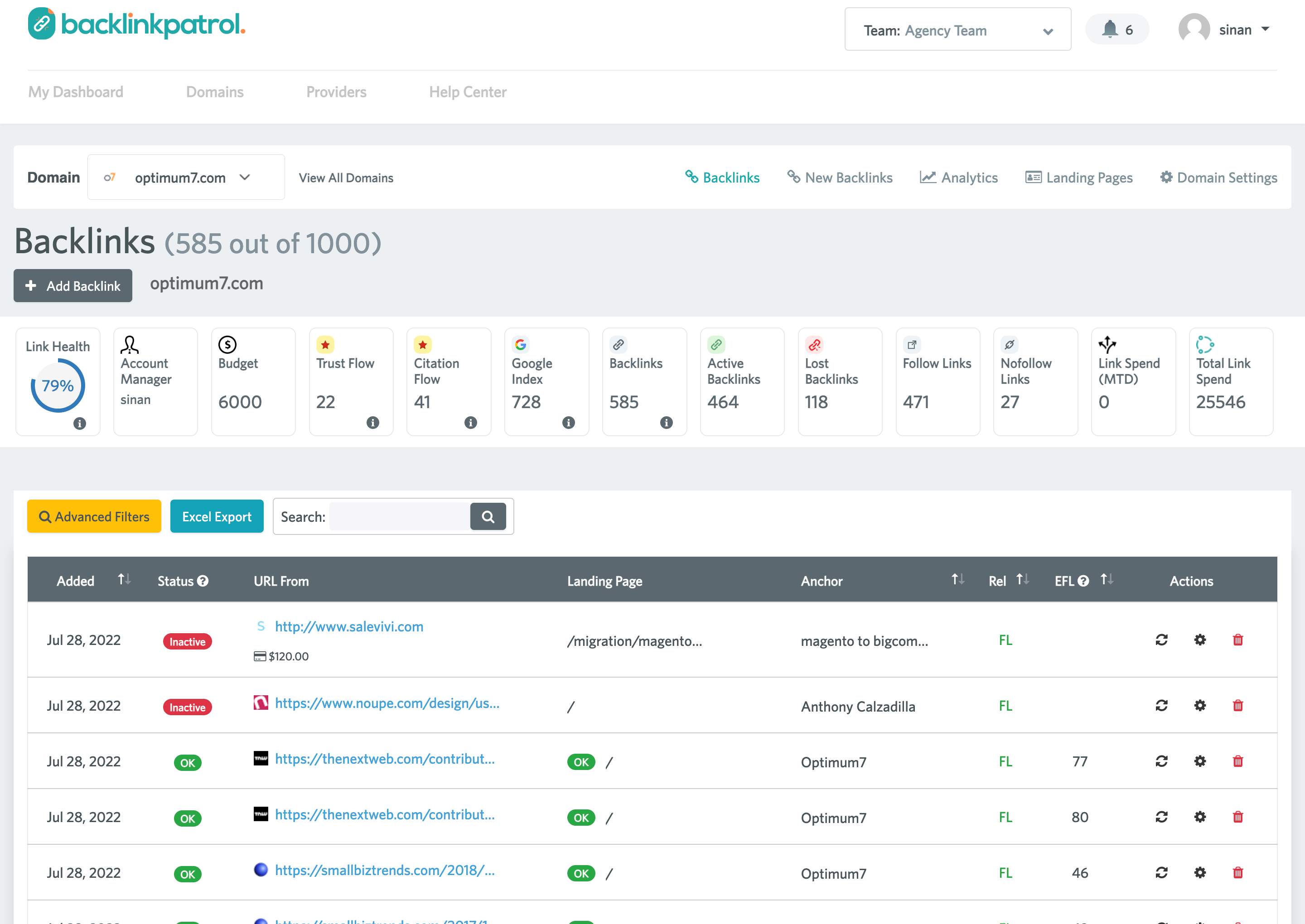Switch to the Analytics tab
This screenshot has height=924, width=1305.
(x=959, y=178)
